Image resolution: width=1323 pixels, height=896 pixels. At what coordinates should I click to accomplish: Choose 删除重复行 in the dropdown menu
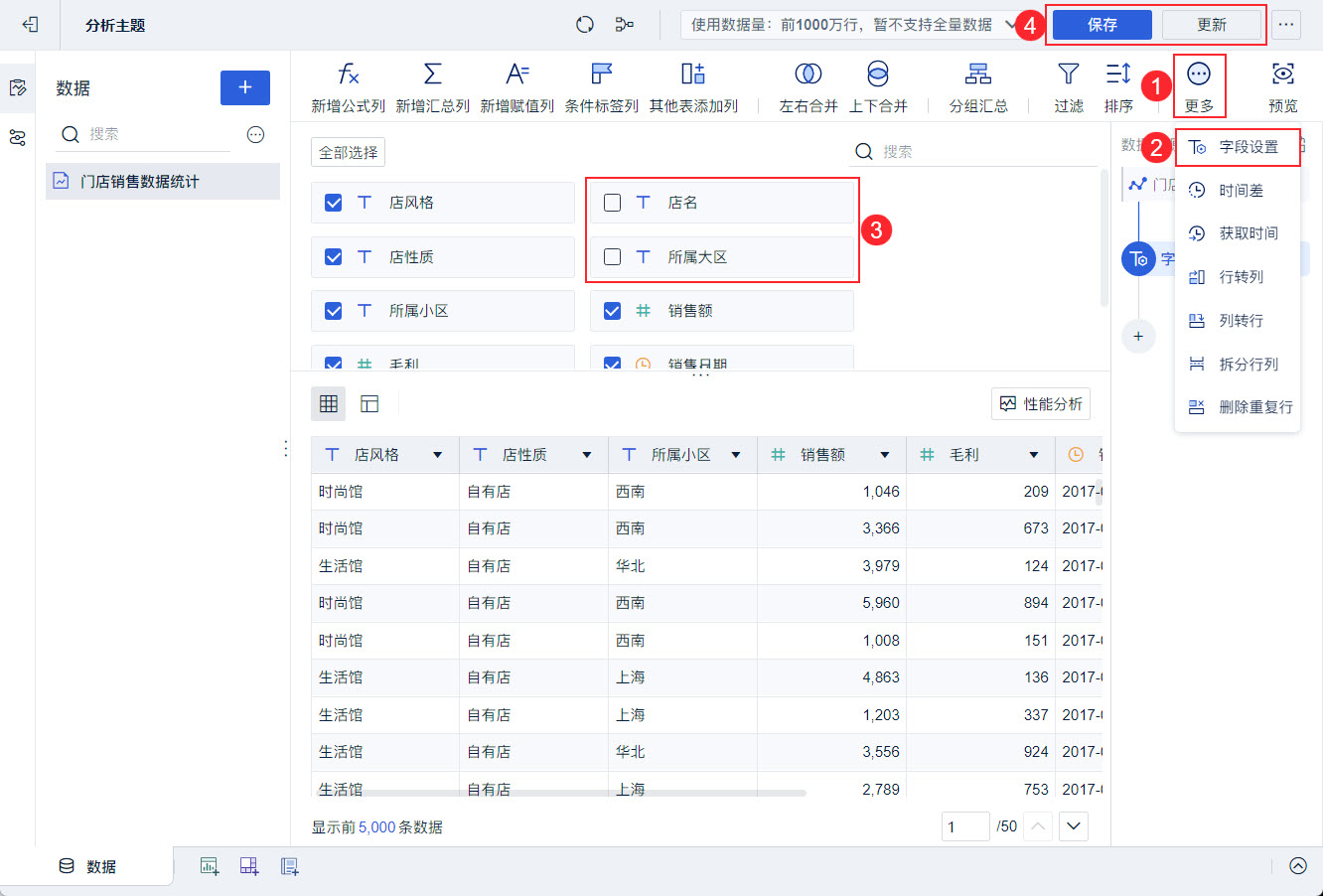pos(1254,407)
